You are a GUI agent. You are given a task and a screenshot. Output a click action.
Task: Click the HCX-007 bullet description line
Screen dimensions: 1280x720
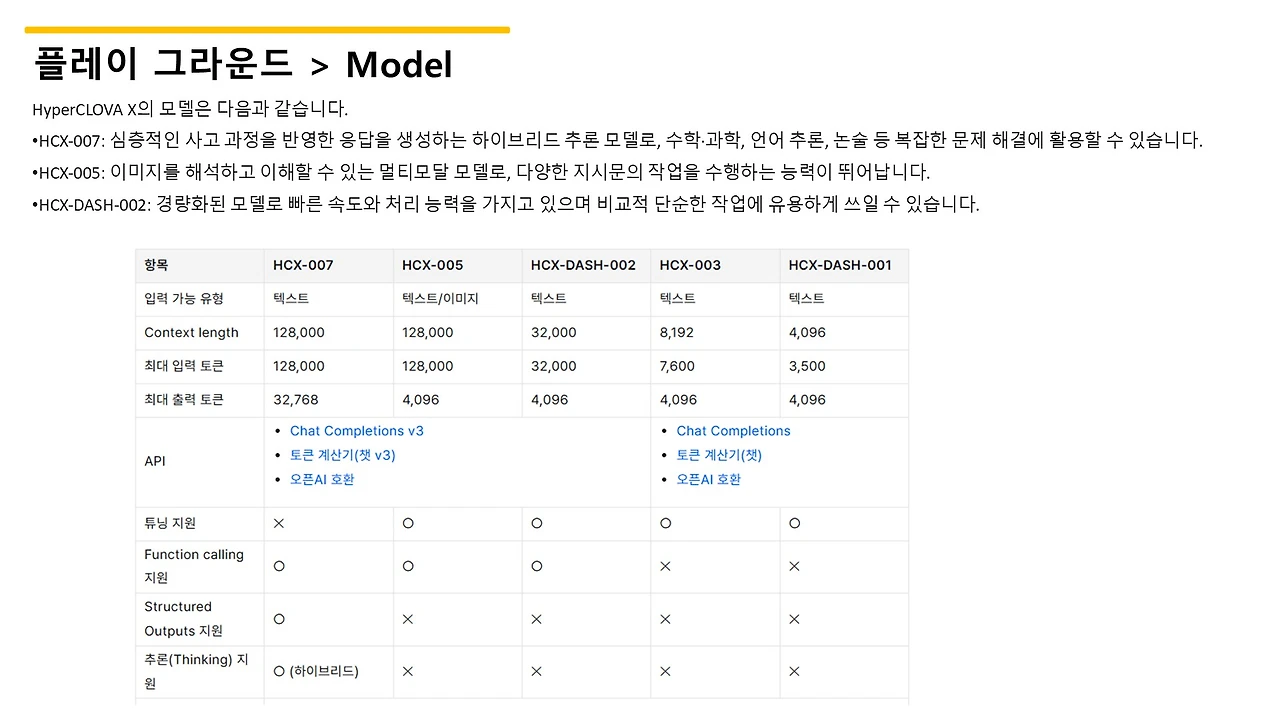coord(617,140)
